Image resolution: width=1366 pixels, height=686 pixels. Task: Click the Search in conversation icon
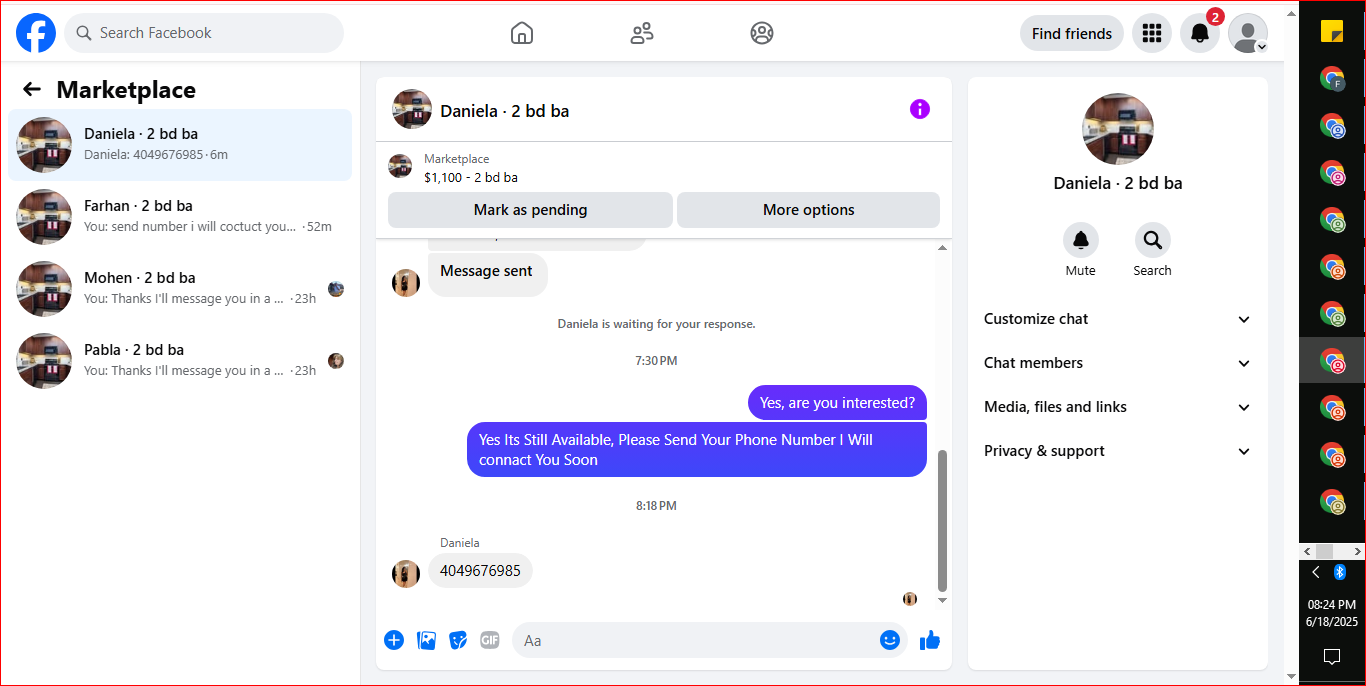pos(1152,240)
